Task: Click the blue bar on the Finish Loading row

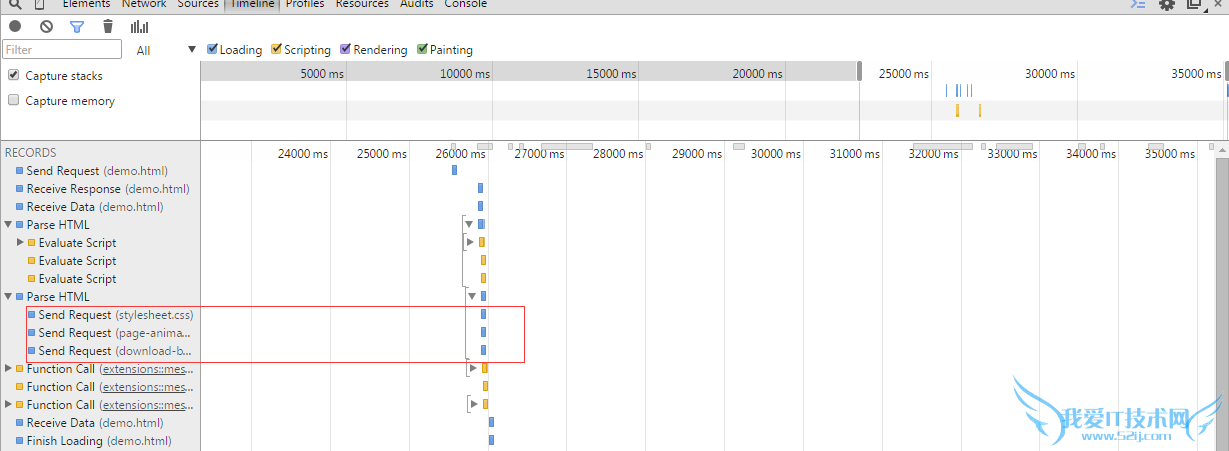Action: click(x=491, y=440)
